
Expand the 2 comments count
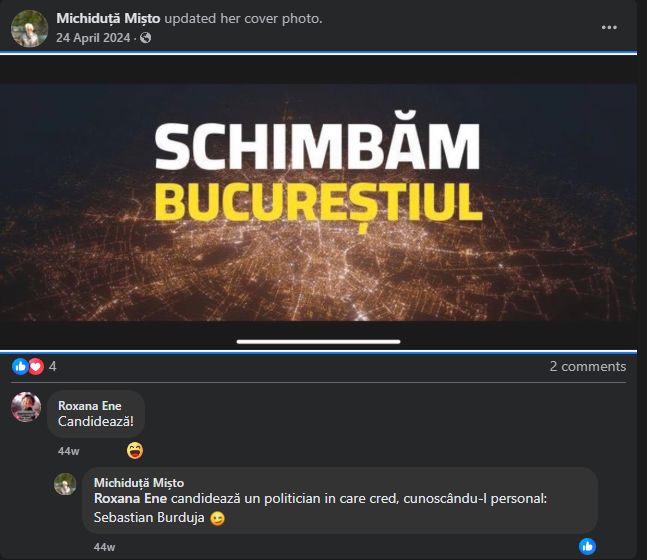click(x=588, y=366)
